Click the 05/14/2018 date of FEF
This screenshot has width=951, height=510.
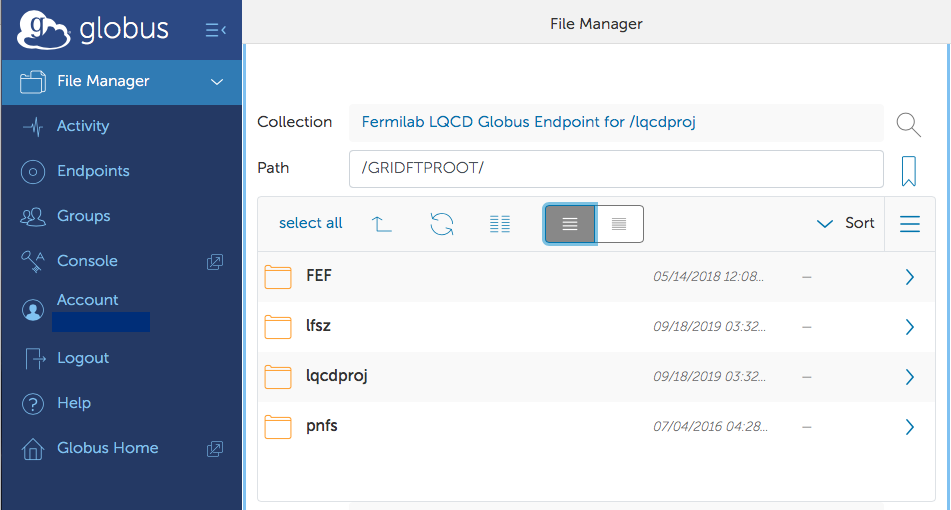tap(708, 277)
